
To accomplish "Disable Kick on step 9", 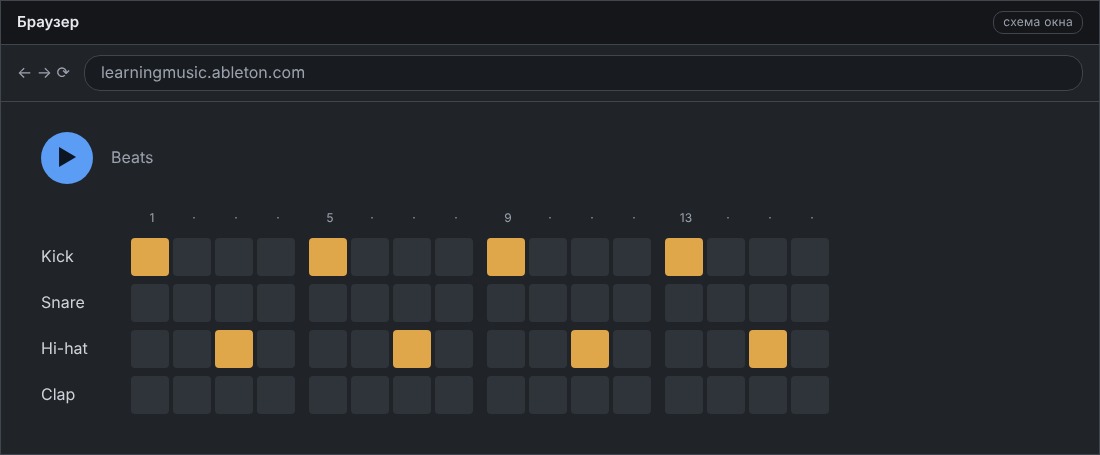I will [507, 257].
